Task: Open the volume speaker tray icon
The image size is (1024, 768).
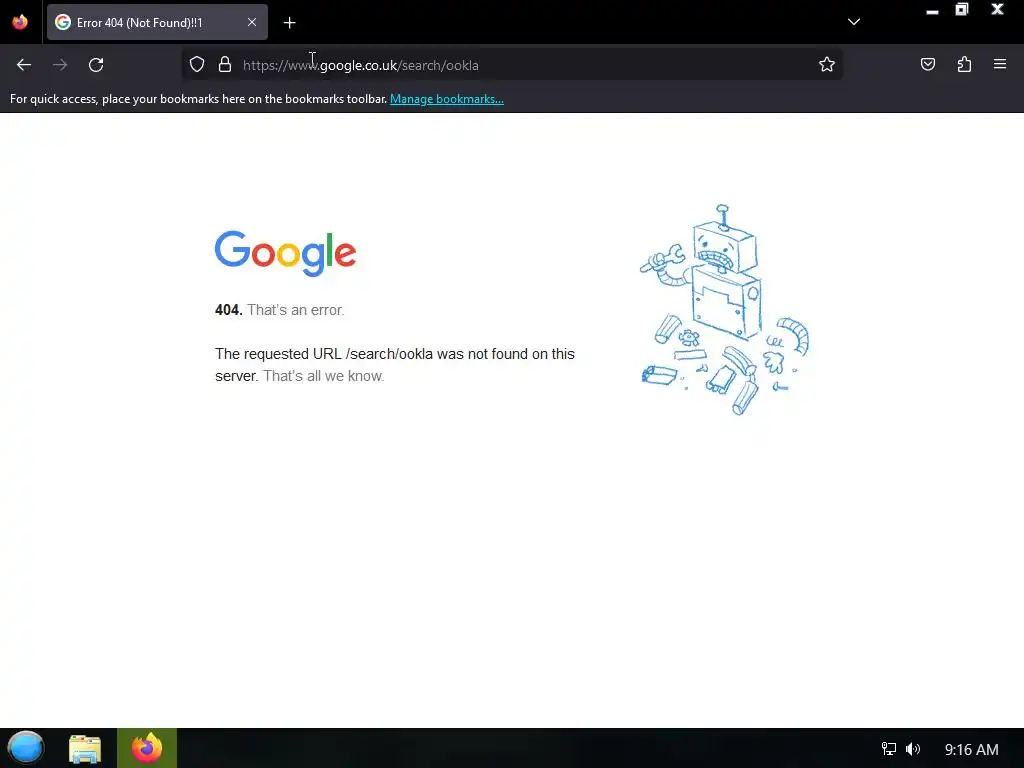Action: (x=913, y=749)
